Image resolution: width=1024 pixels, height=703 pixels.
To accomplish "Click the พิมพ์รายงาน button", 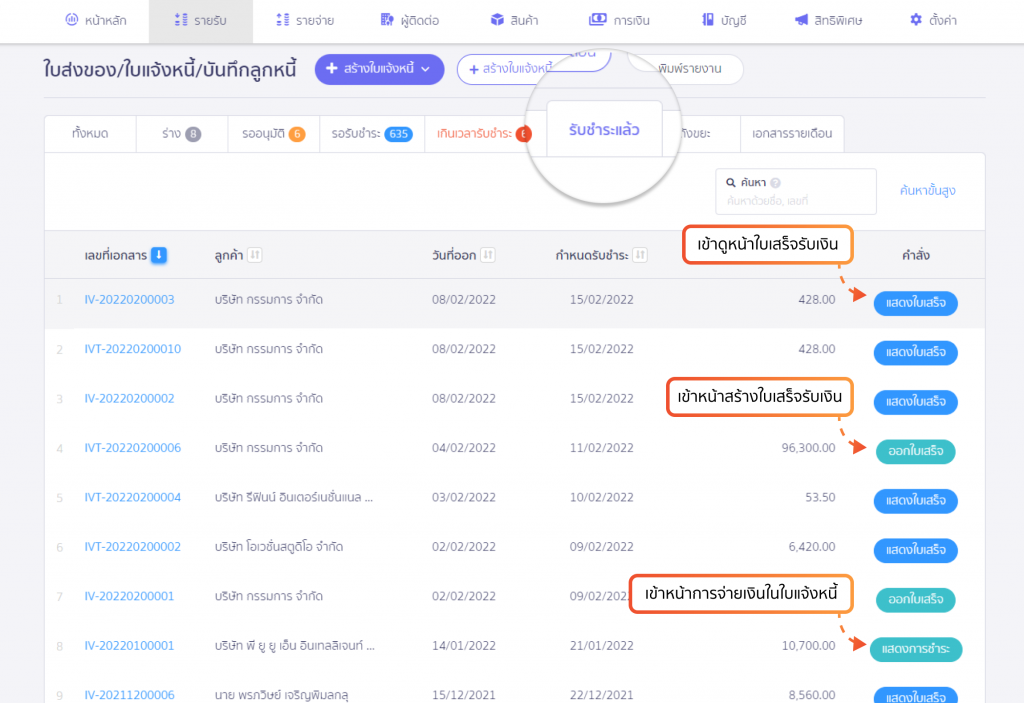I will pos(690,69).
